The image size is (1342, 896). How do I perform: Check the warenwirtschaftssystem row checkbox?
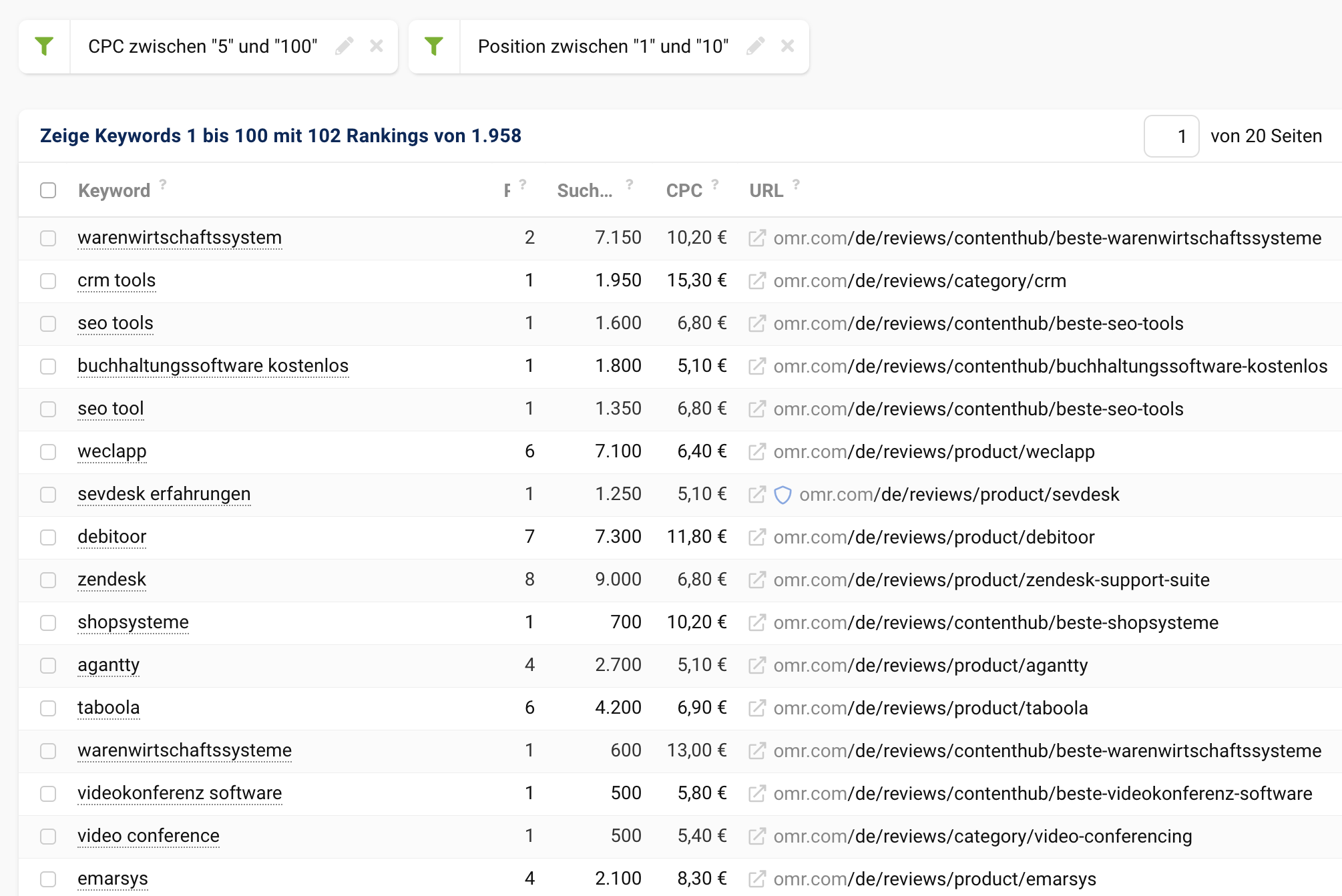[x=48, y=238]
